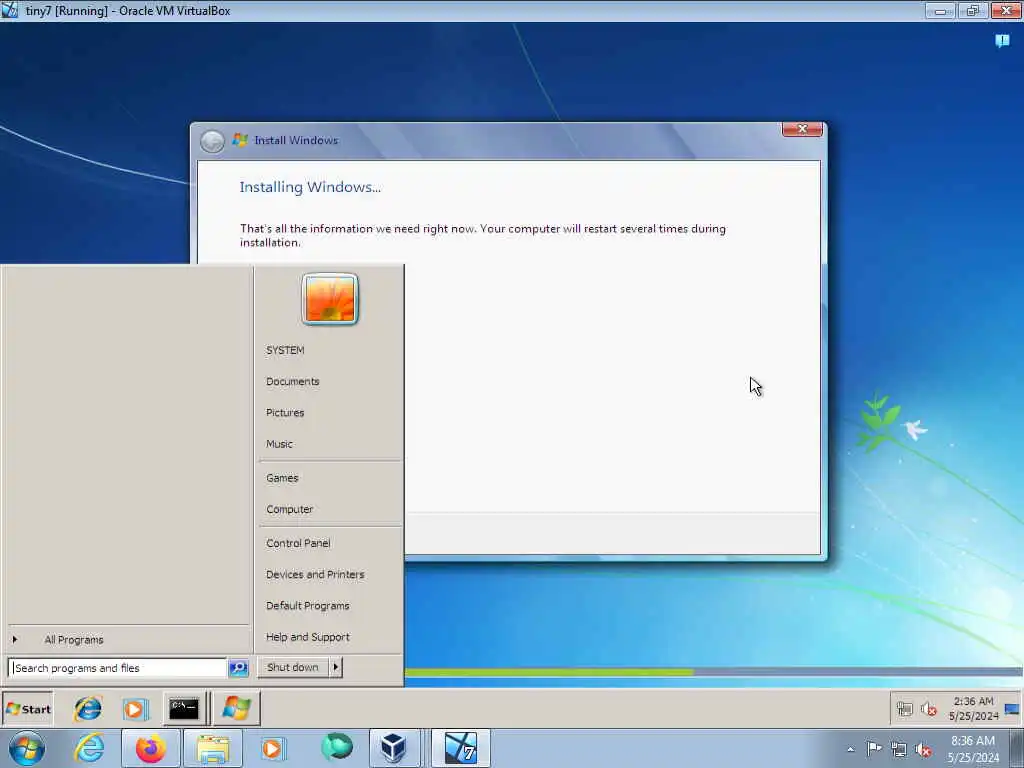Open Games from the Start menu
The height and width of the screenshot is (768, 1024).
282,478
